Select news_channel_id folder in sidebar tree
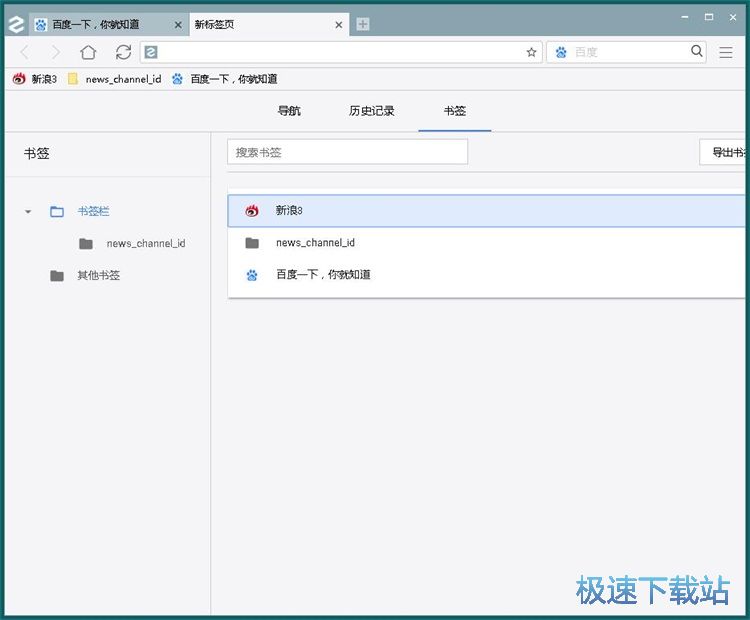 coord(145,243)
